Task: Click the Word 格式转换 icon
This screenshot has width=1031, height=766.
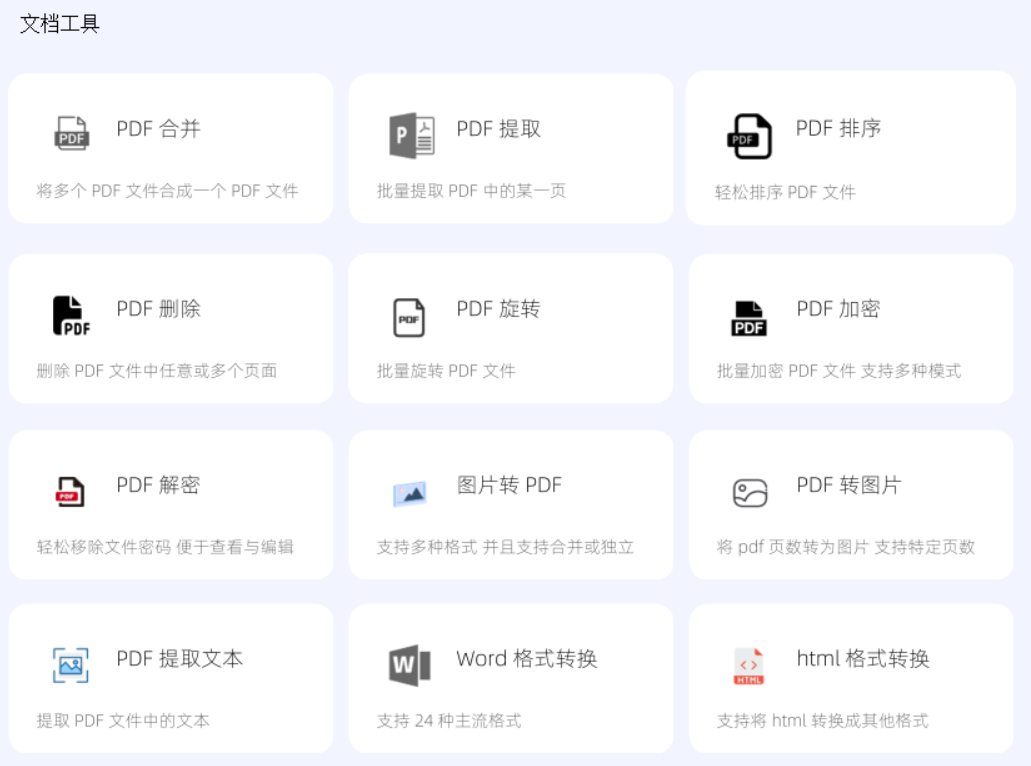Action: tap(410, 663)
